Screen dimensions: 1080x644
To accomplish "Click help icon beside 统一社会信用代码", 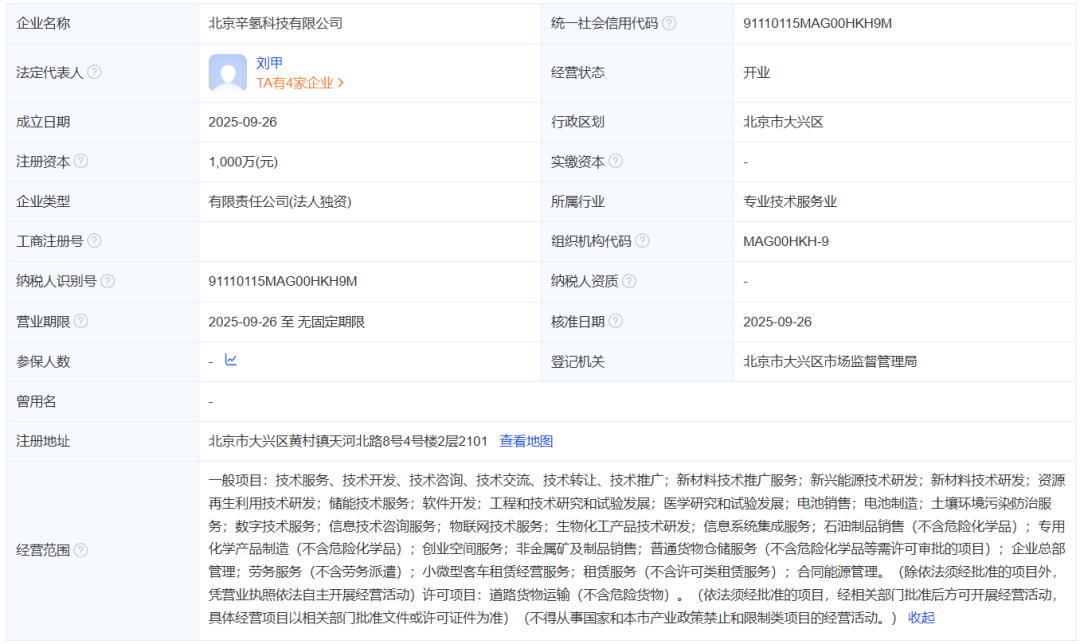I will click(669, 23).
